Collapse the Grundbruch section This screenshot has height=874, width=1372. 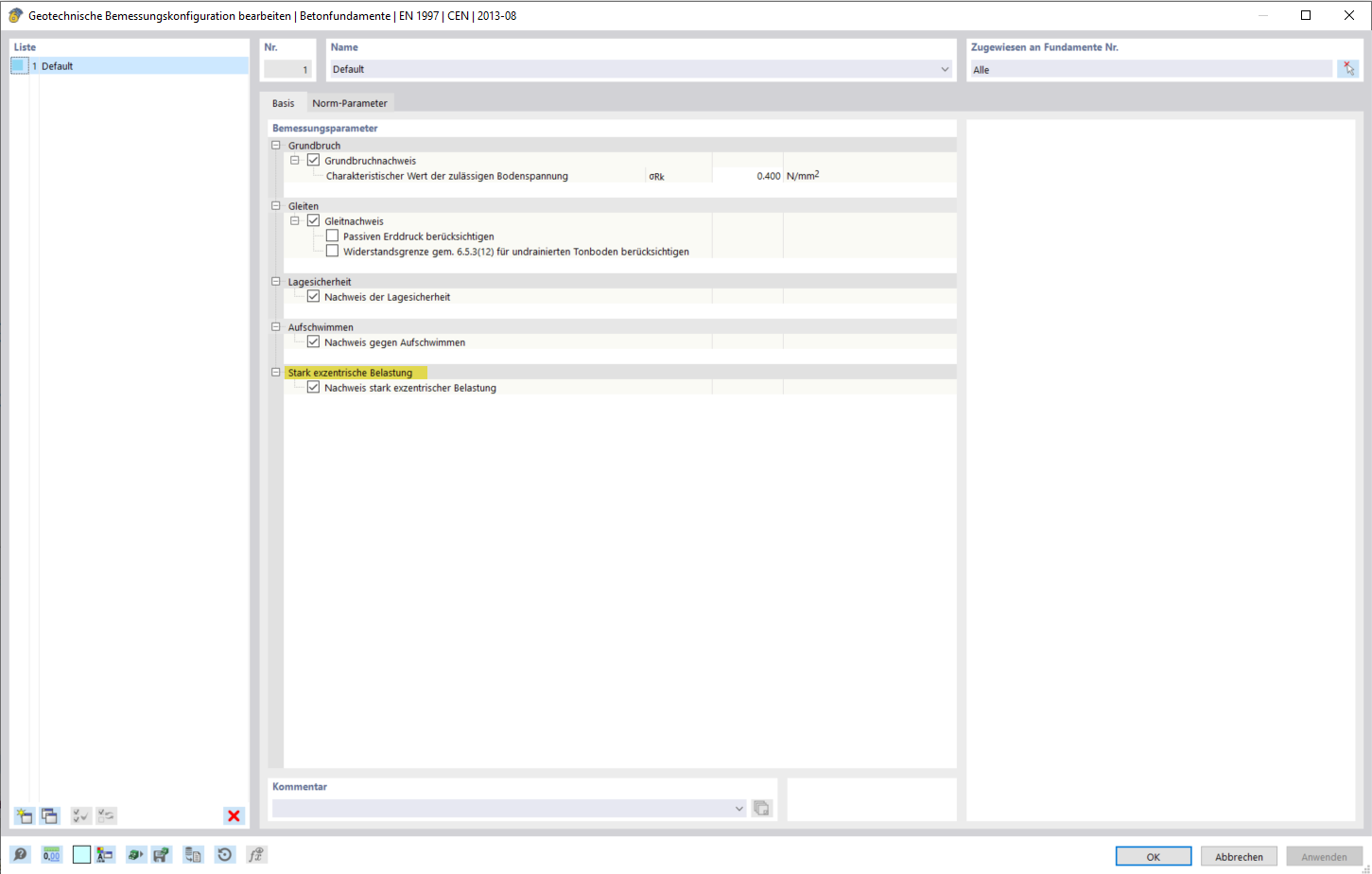[276, 146]
